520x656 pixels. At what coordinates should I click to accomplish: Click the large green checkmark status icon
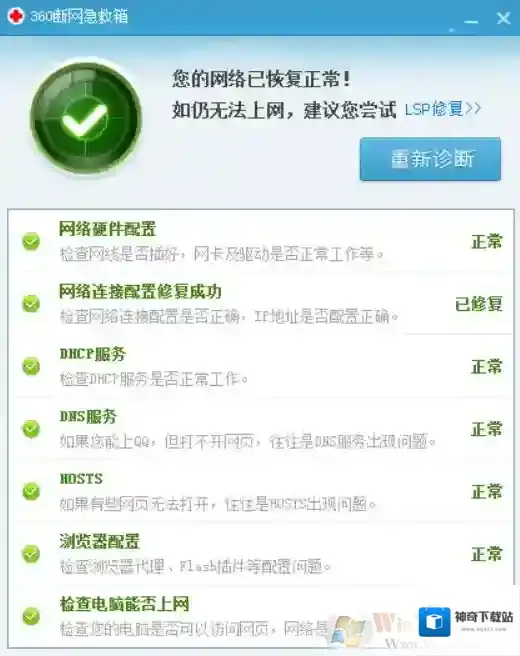pyautogui.click(x=85, y=118)
